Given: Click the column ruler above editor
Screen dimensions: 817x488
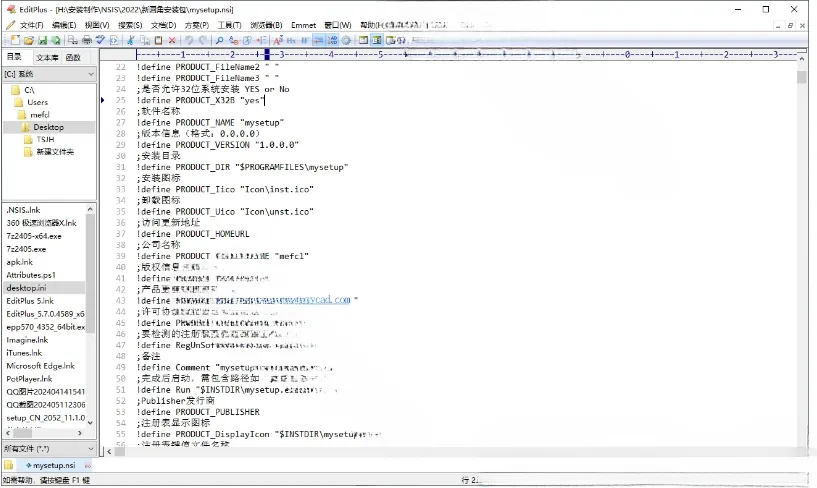Looking at the screenshot, I should 466,54.
